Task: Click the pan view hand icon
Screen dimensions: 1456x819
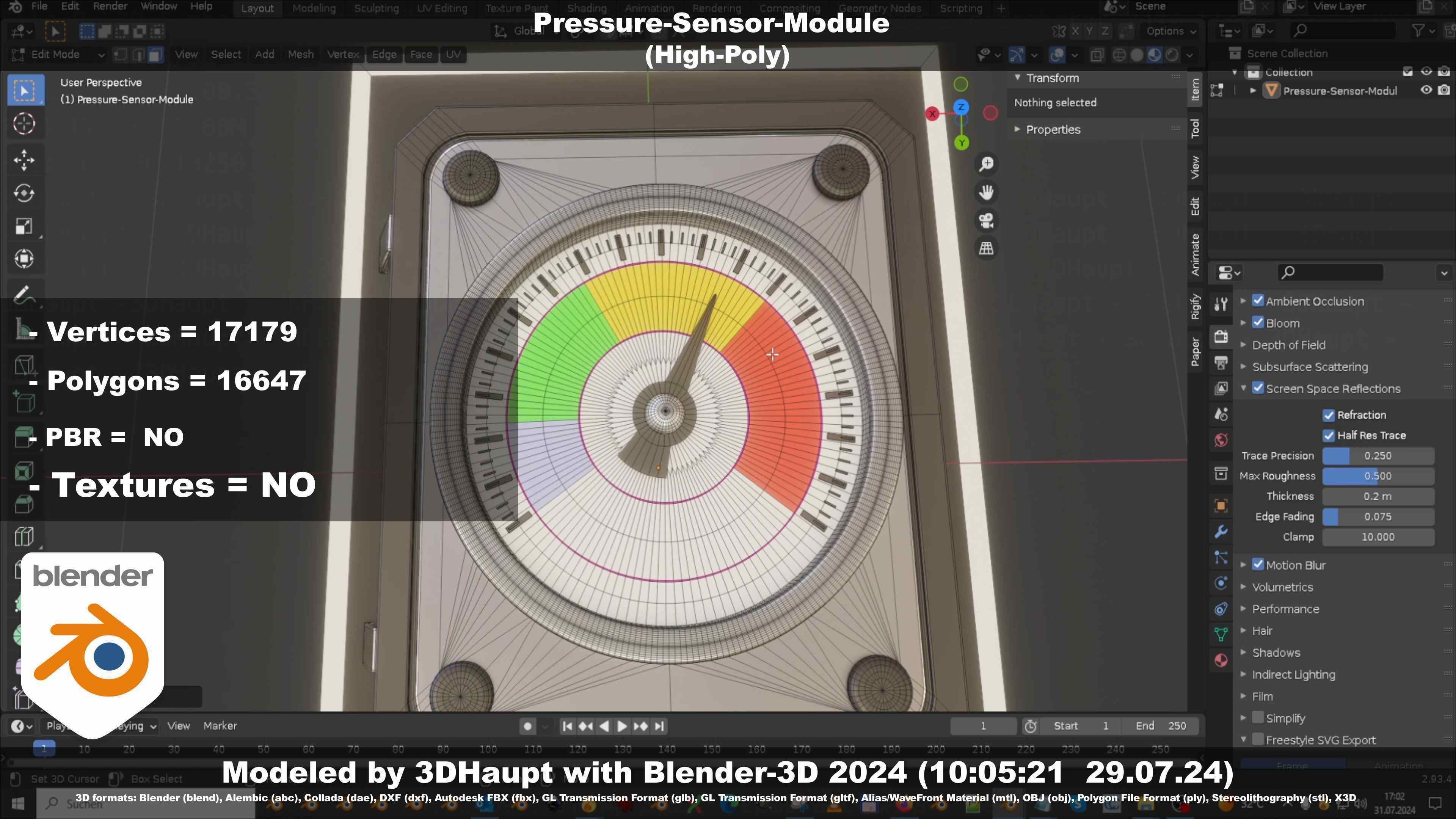Action: click(986, 192)
